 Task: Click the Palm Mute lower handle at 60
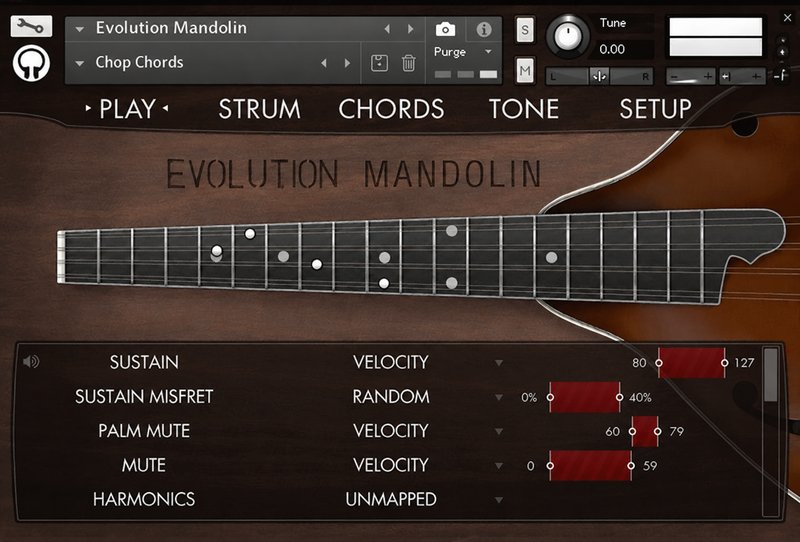click(x=632, y=431)
